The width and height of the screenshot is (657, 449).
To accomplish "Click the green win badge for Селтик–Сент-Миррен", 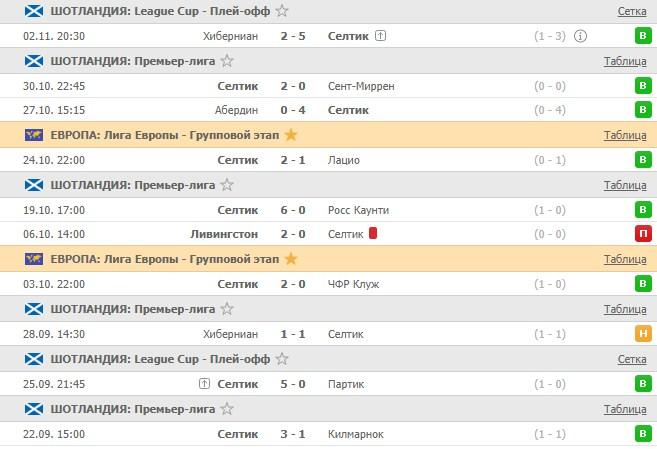I will coord(643,86).
